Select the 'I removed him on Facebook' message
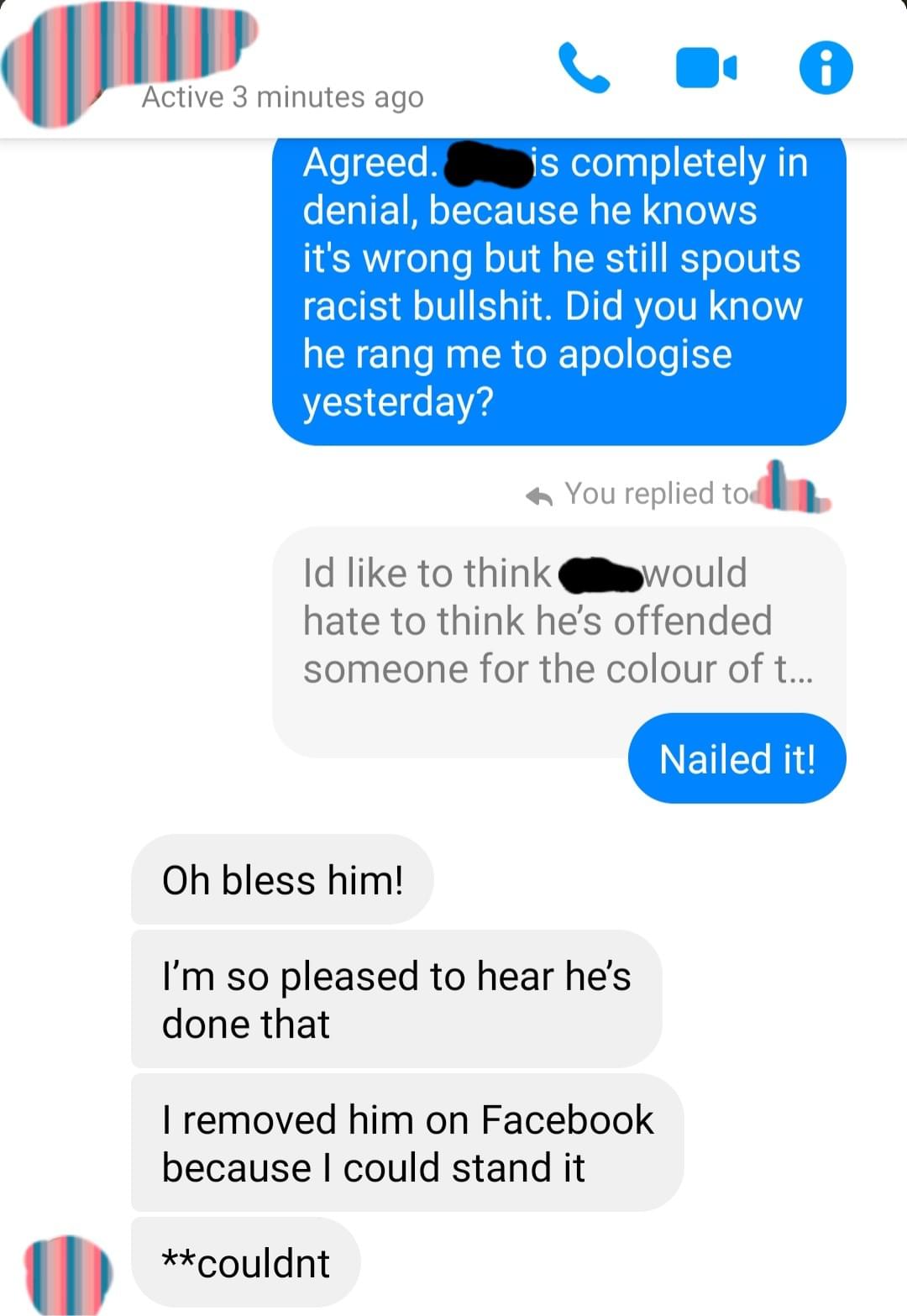The height and width of the screenshot is (1316, 907). coord(407,1143)
